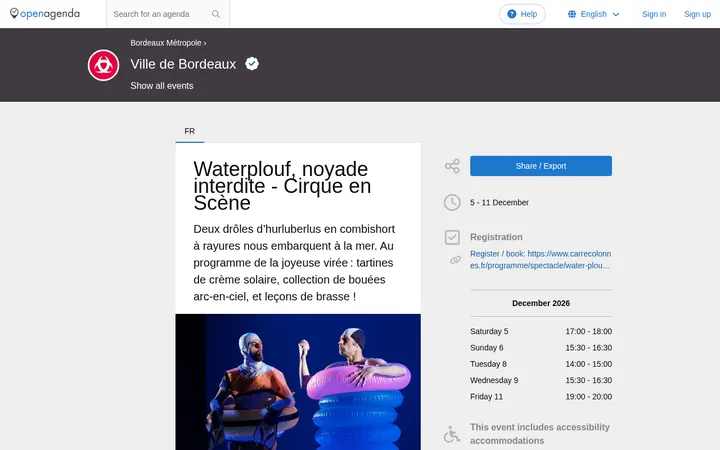Open the Help button
This screenshot has height=450, width=720.
(x=522, y=14)
